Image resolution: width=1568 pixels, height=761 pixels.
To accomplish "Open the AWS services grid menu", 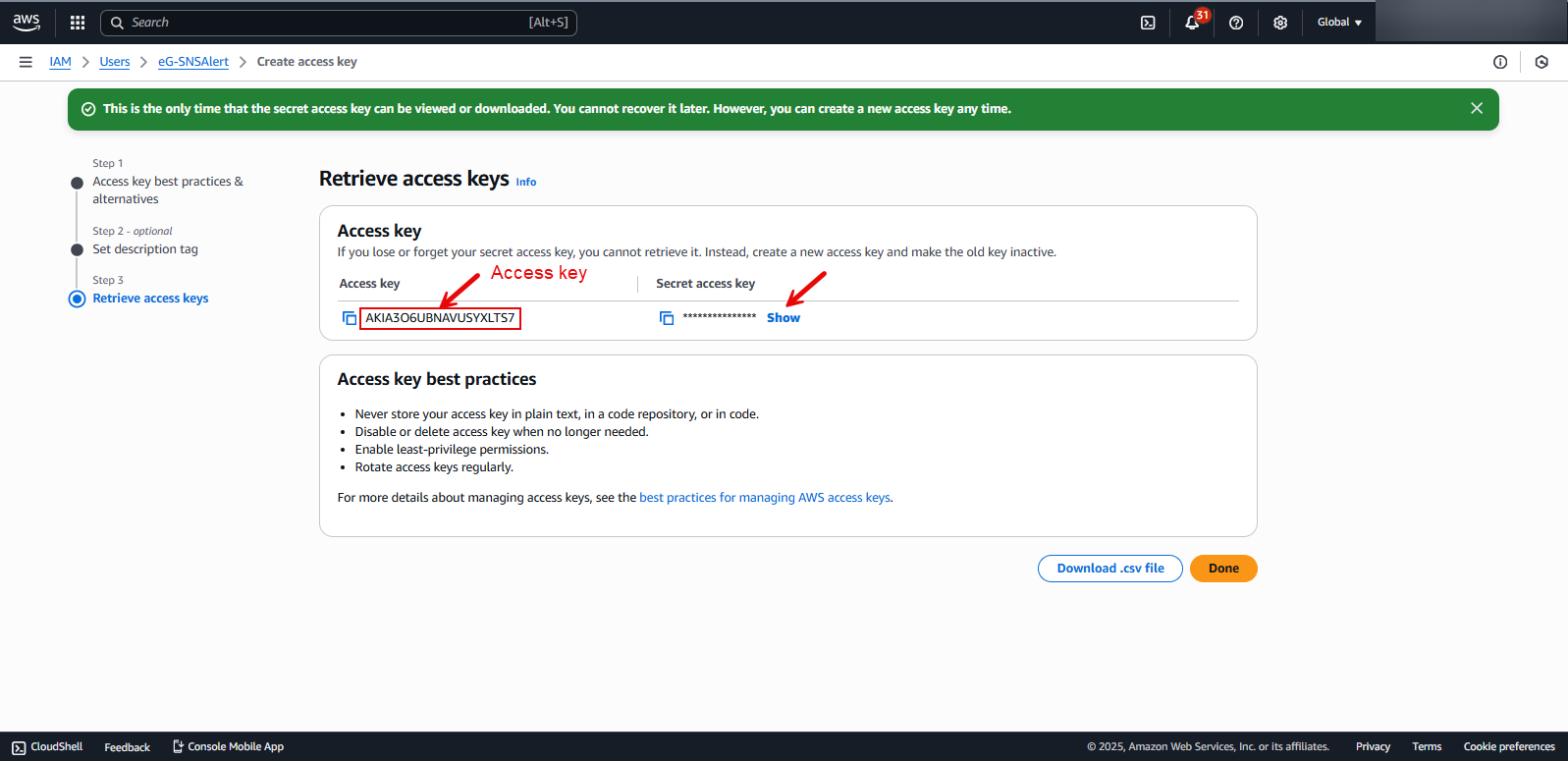I will click(x=78, y=23).
